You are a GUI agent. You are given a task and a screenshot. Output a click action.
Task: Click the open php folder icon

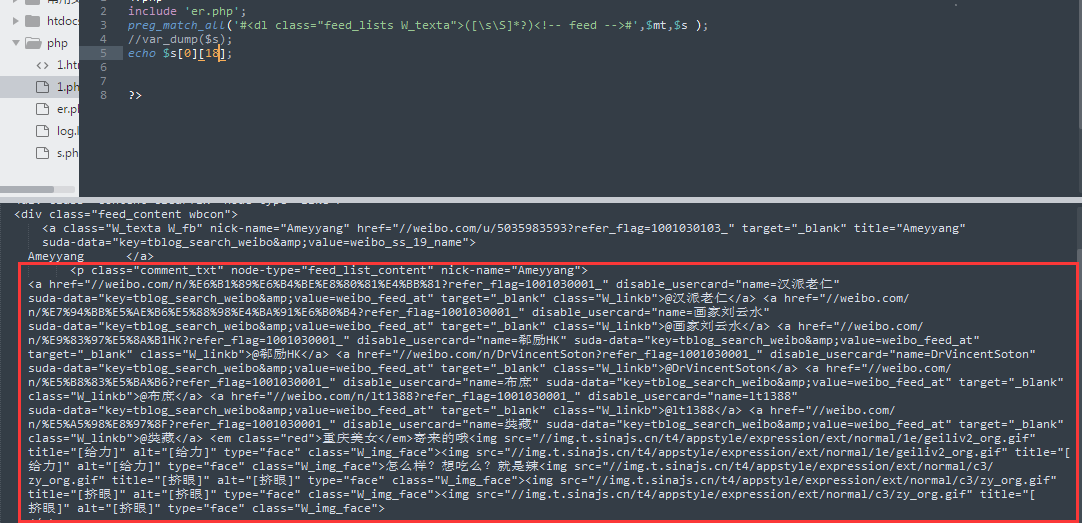(x=33, y=43)
